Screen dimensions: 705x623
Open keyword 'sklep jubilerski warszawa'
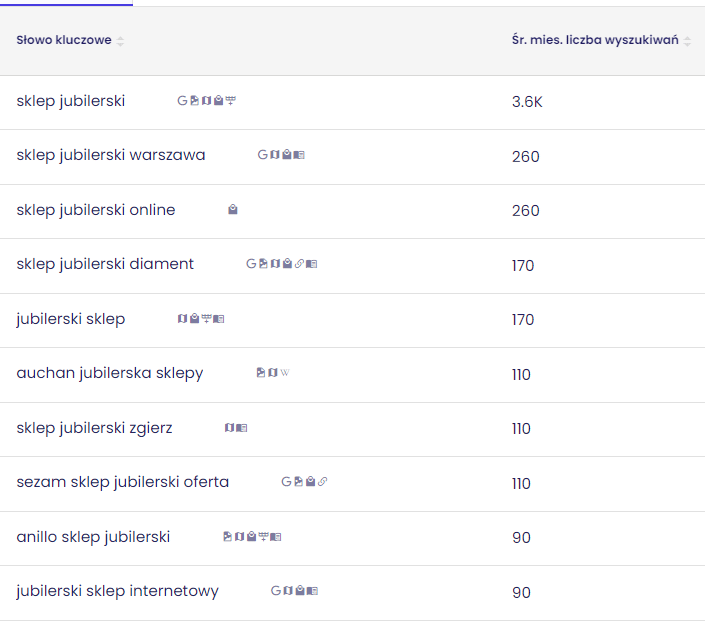[111, 156]
